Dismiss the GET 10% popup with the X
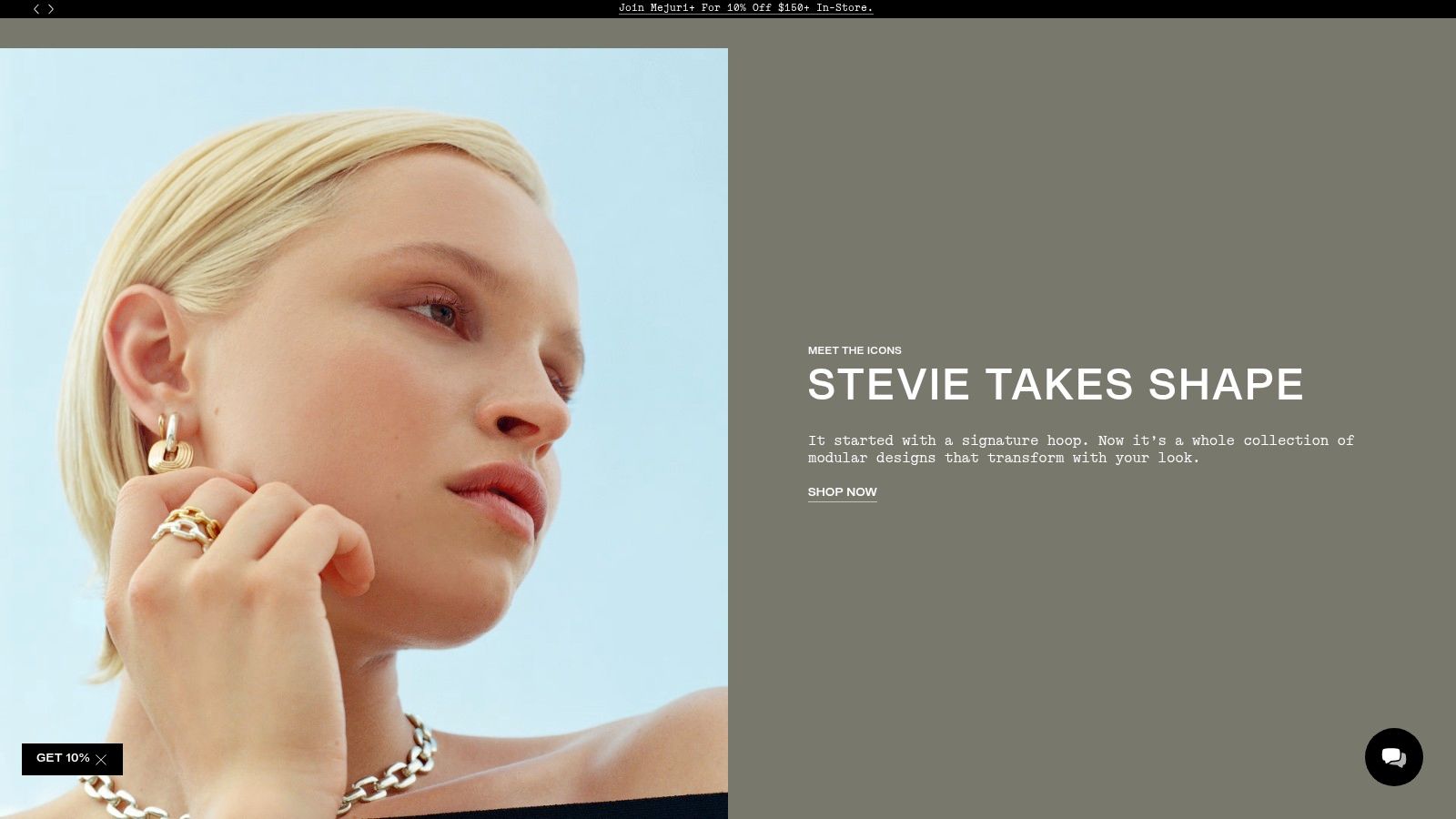The width and height of the screenshot is (1456, 819). point(101,760)
